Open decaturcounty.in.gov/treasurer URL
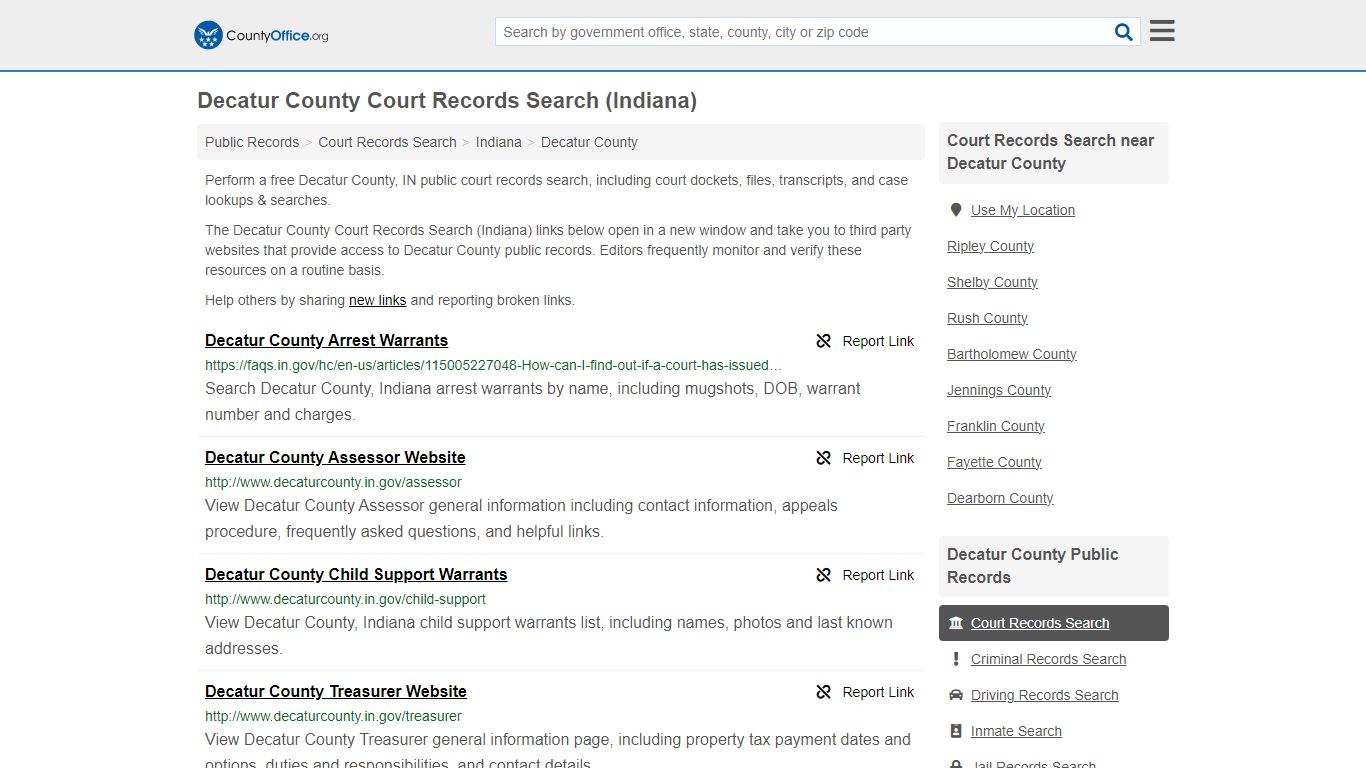 pyautogui.click(x=333, y=716)
